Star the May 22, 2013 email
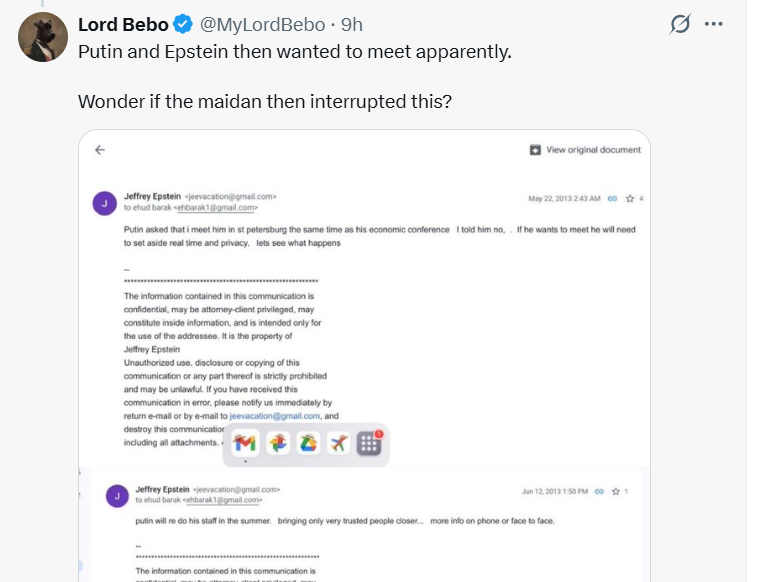761x582 pixels. 630,199
